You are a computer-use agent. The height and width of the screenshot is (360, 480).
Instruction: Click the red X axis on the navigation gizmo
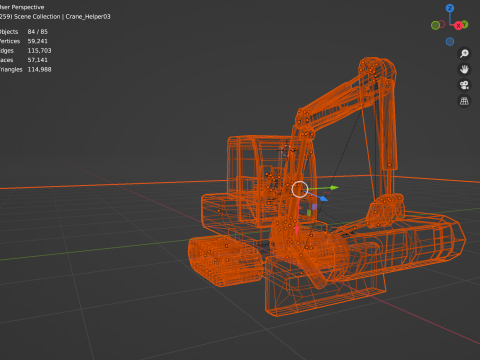click(458, 26)
